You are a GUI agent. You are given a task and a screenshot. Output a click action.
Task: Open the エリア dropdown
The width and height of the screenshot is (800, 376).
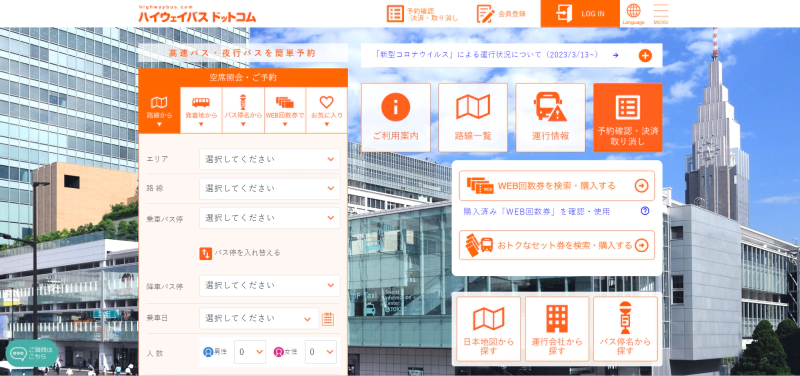(x=269, y=159)
